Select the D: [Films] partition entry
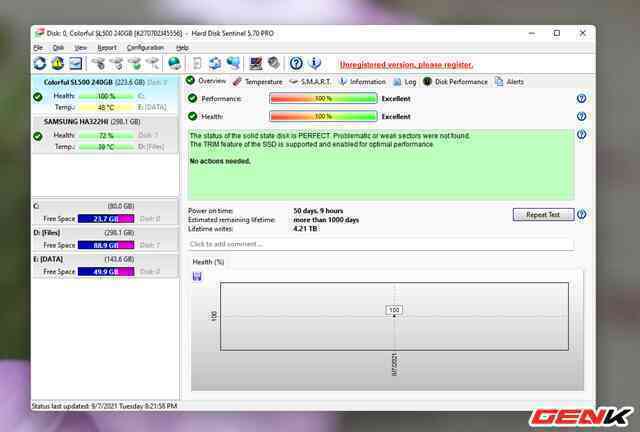The image size is (640, 432). 105,239
